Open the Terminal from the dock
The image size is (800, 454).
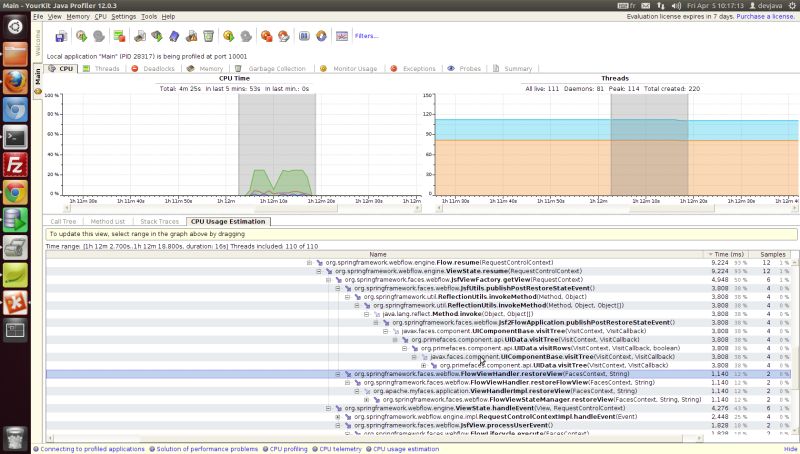coord(15,137)
